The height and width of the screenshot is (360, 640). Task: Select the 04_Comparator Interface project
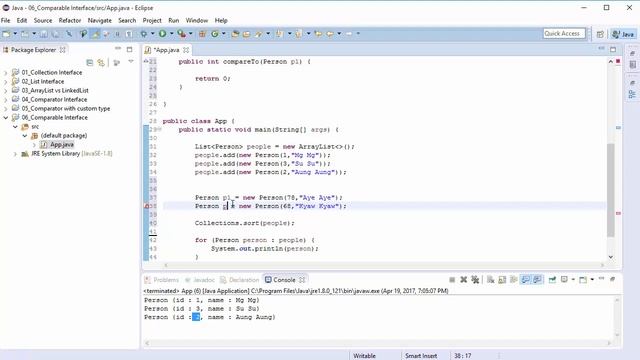[54, 100]
